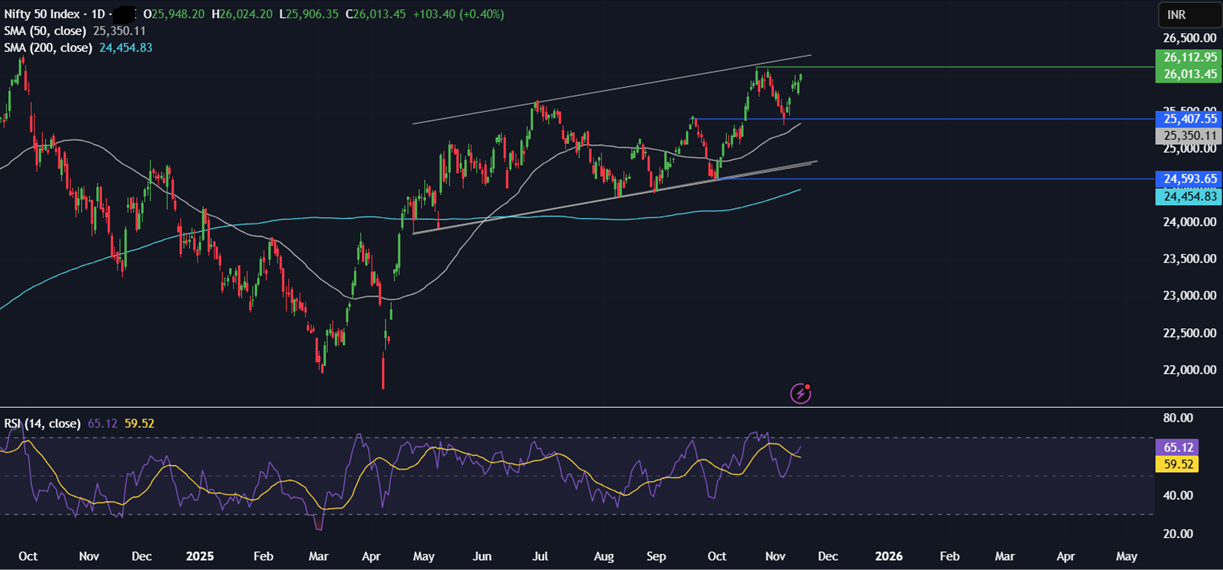Click the cyan 24,454.83 SMA price label
Screen dimensions: 1223x570
[x=1189, y=196]
